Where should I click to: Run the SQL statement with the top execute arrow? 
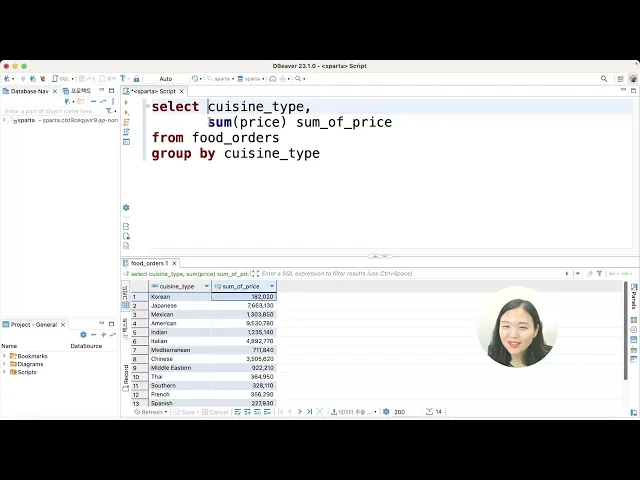point(126,102)
